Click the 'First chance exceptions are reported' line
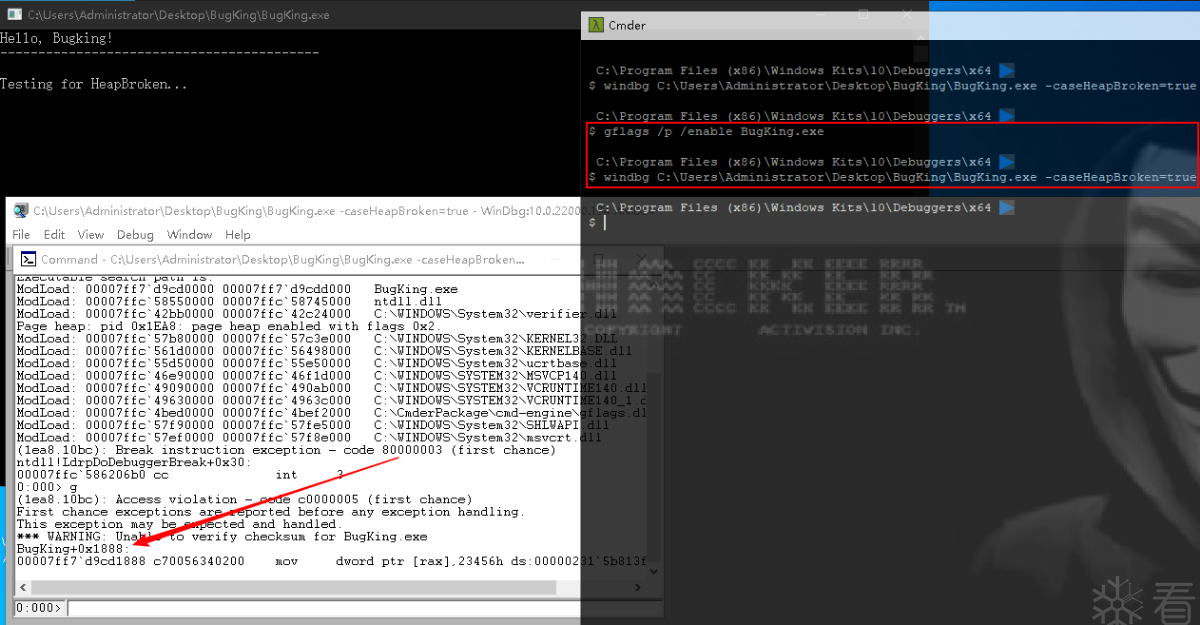The image size is (1200, 625). pyautogui.click(x=270, y=512)
